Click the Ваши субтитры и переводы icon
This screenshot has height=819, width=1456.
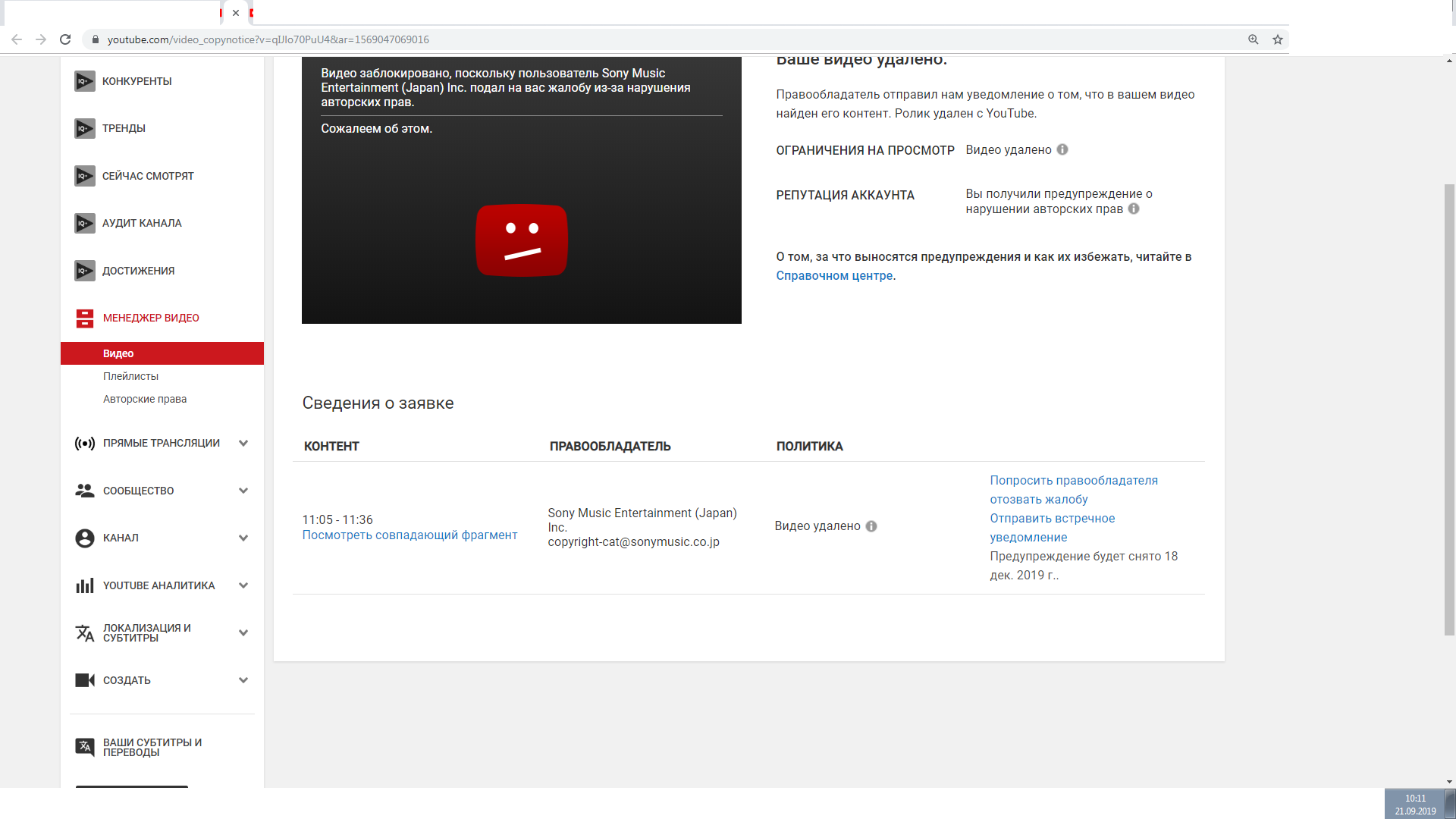coord(85,747)
